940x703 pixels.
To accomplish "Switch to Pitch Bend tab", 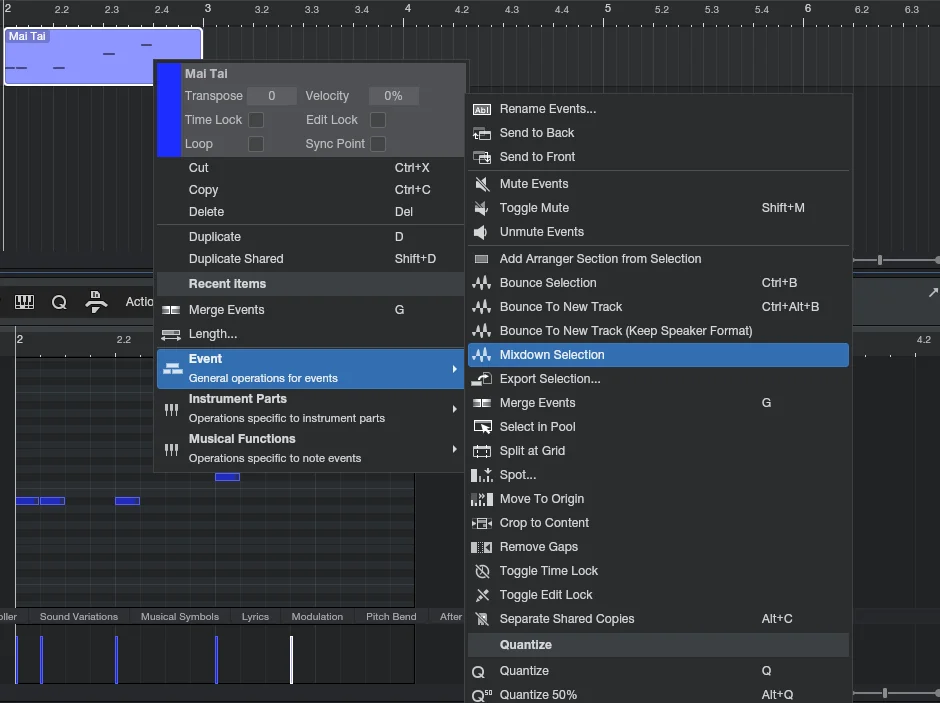I will pyautogui.click(x=391, y=617).
